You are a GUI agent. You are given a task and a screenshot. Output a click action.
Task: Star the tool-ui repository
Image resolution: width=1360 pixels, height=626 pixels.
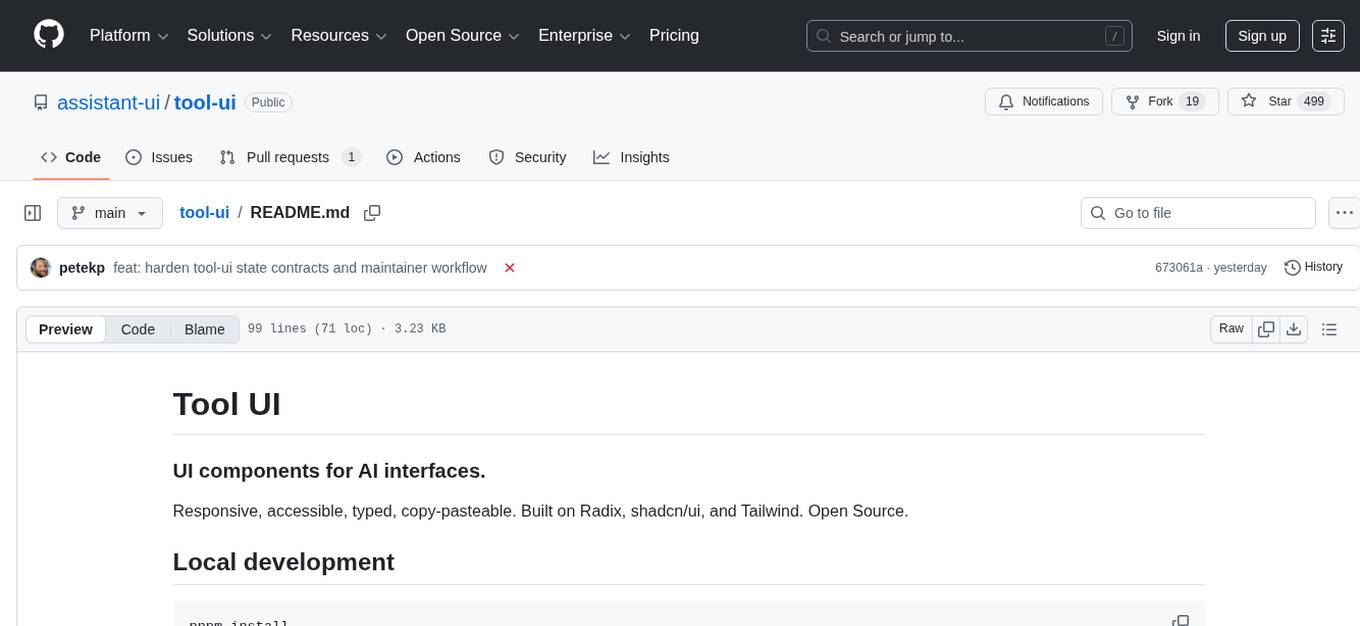click(x=1280, y=101)
